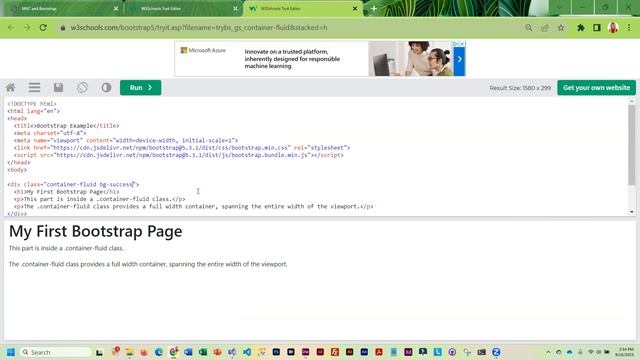This screenshot has height=360, width=640.
Task: Open Visual Studio Code from the taskbar
Action: click(x=247, y=352)
